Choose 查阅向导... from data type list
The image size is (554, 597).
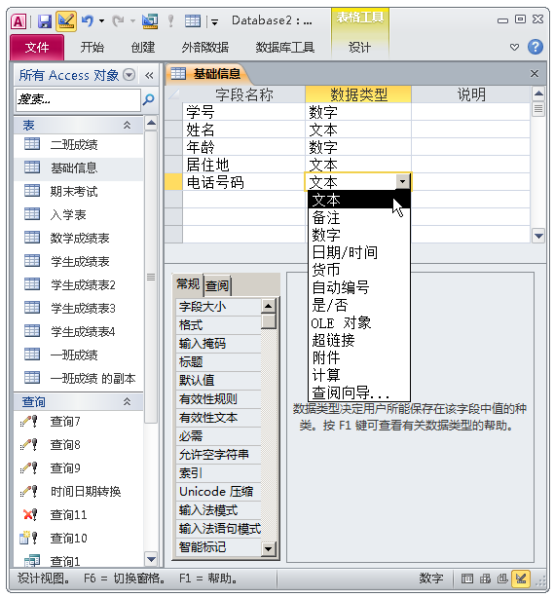point(359,392)
